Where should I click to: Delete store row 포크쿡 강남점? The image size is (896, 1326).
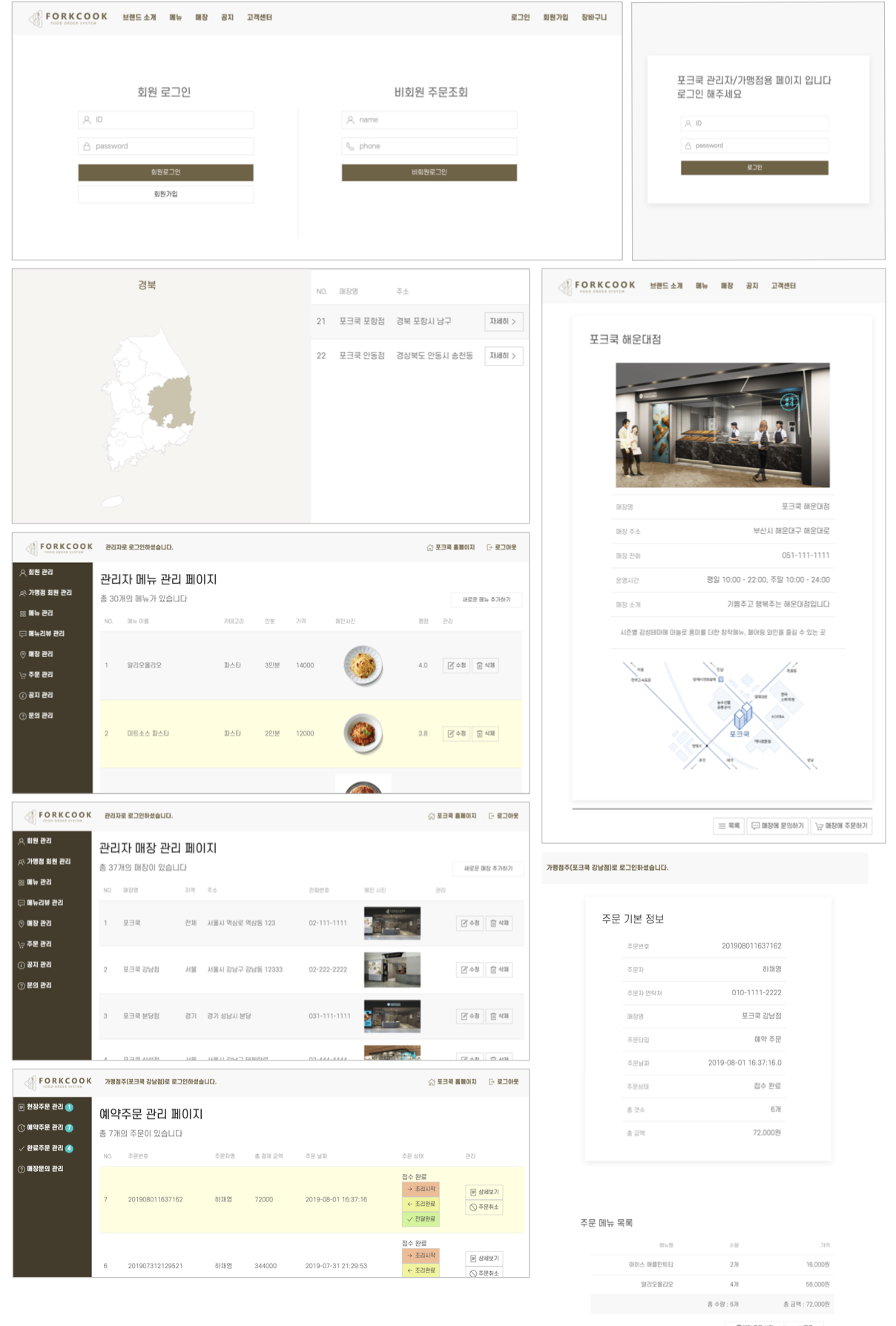tap(499, 969)
